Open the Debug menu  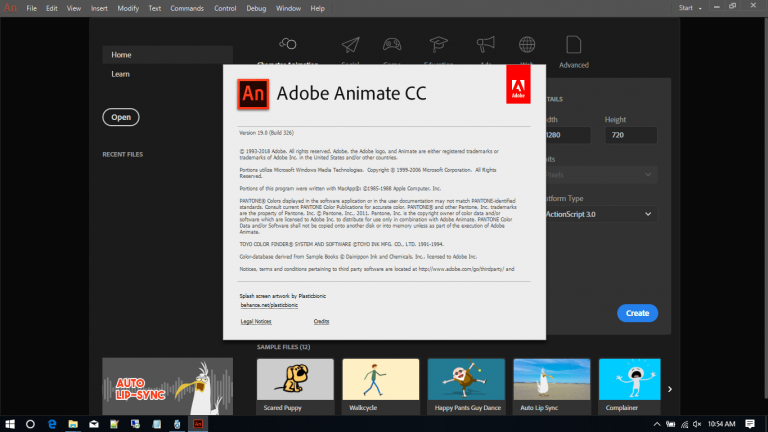(256, 8)
